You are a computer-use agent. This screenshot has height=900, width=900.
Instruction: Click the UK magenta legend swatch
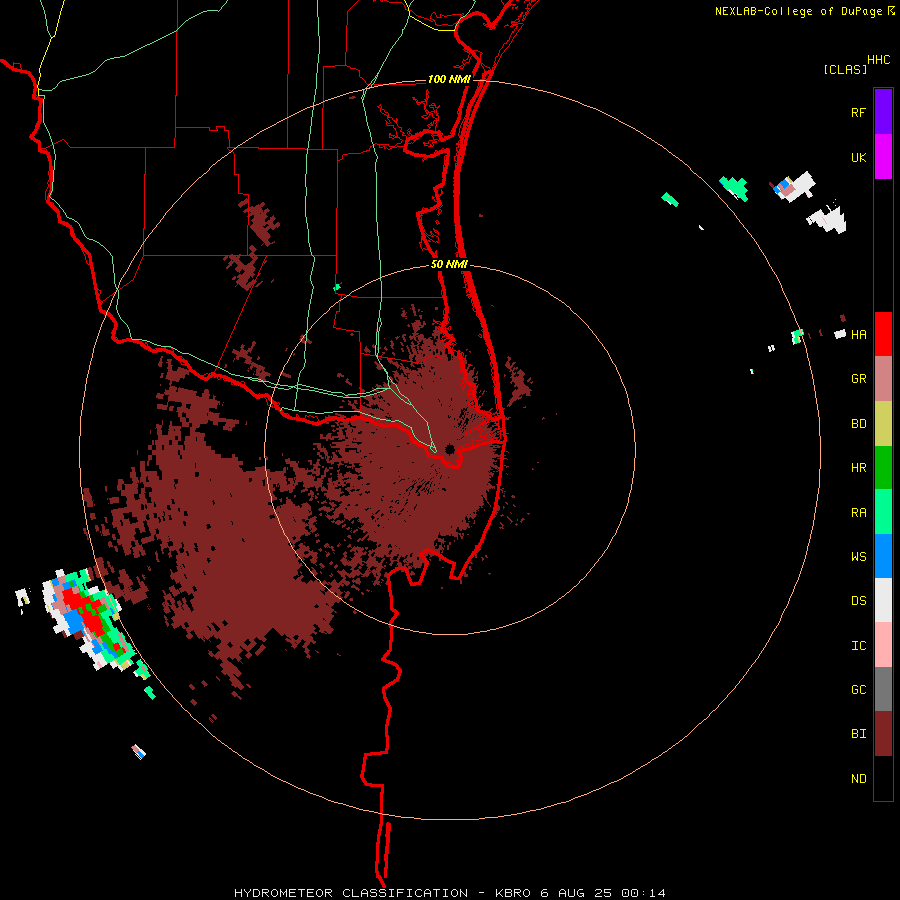(x=883, y=156)
